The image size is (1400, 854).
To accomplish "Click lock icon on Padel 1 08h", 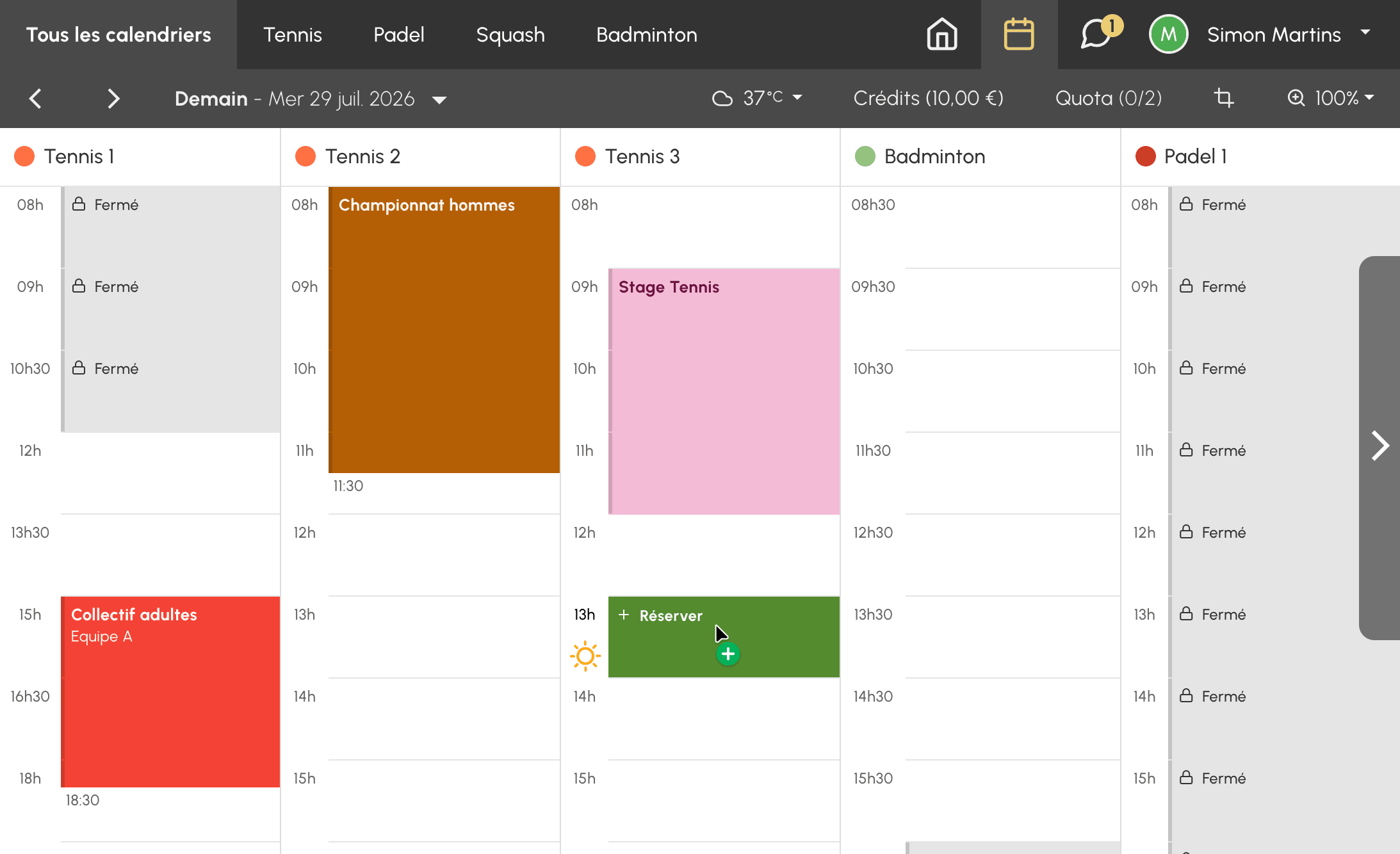I will coord(1186,204).
